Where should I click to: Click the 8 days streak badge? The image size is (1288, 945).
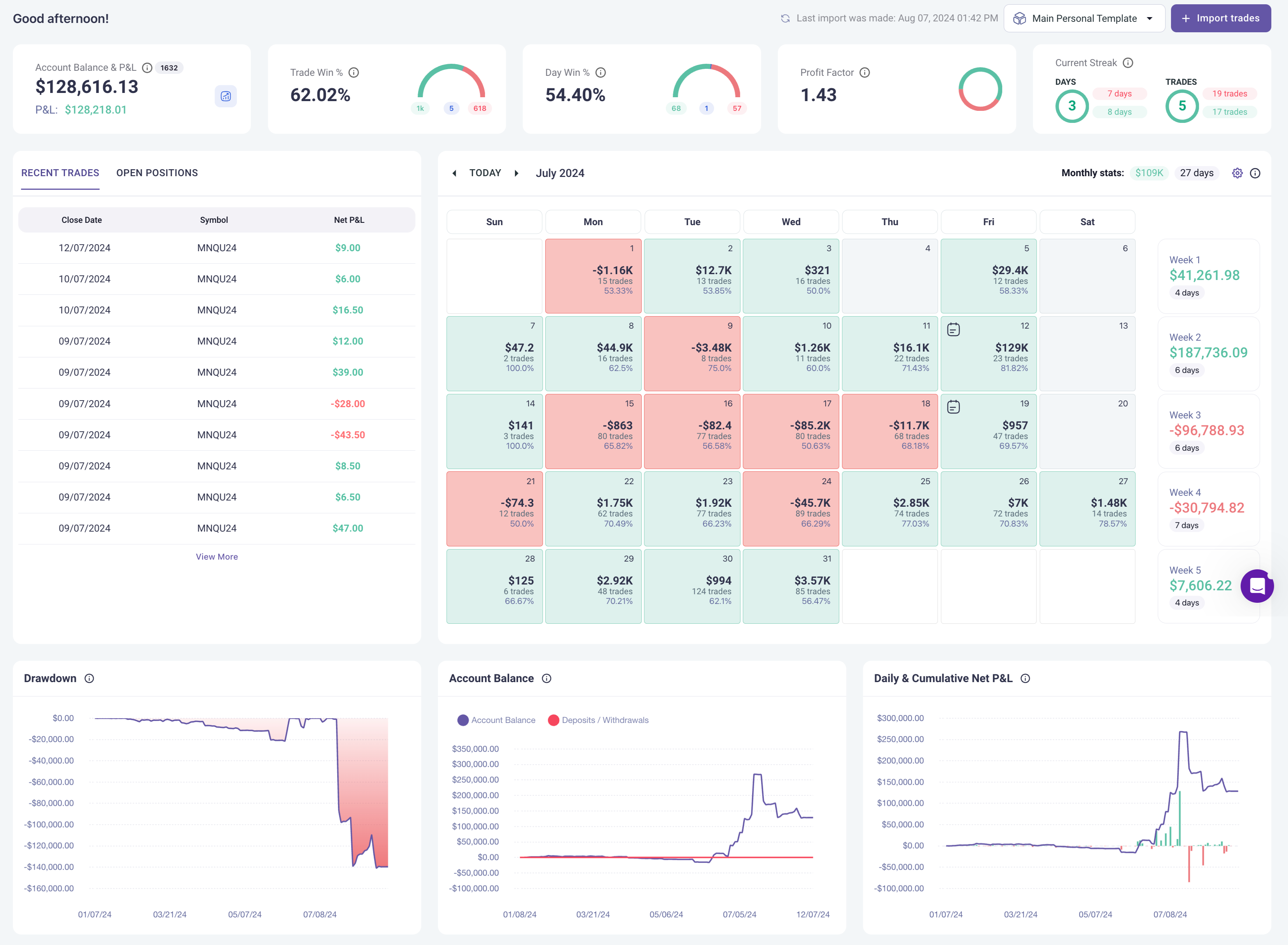pos(1119,112)
